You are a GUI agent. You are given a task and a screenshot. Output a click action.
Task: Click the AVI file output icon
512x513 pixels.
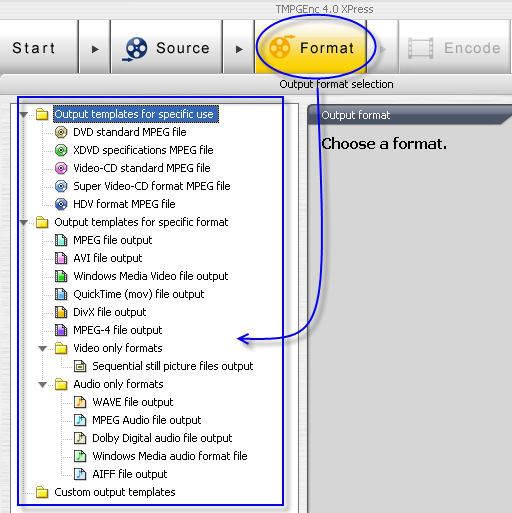coord(61,258)
